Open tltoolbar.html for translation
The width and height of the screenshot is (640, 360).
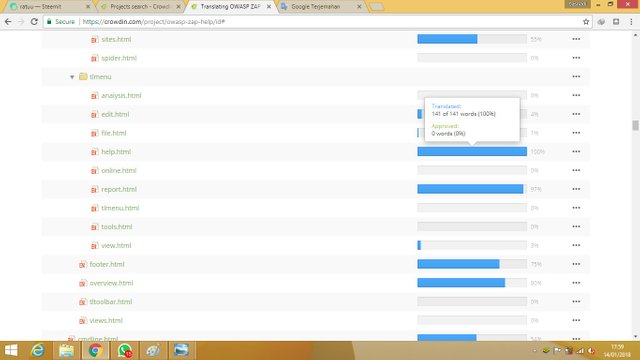tap(111, 302)
